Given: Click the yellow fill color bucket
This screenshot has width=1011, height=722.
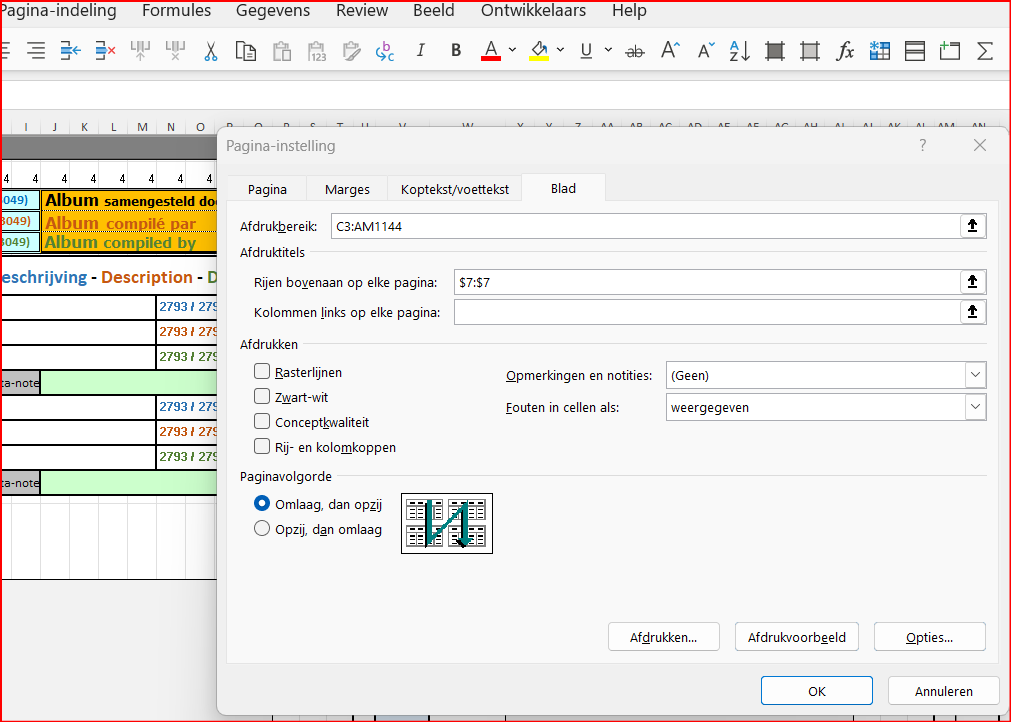Looking at the screenshot, I should (x=539, y=51).
